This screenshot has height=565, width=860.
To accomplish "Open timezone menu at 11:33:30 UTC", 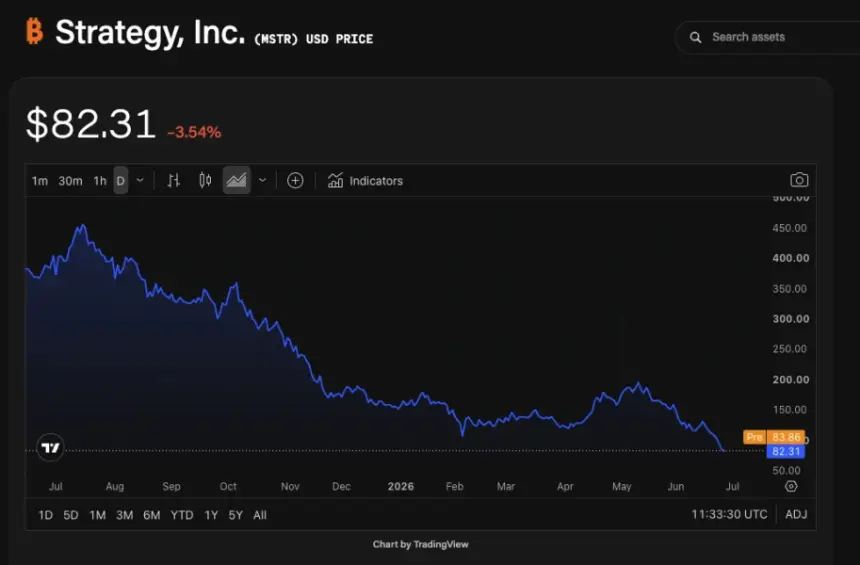I will (729, 515).
